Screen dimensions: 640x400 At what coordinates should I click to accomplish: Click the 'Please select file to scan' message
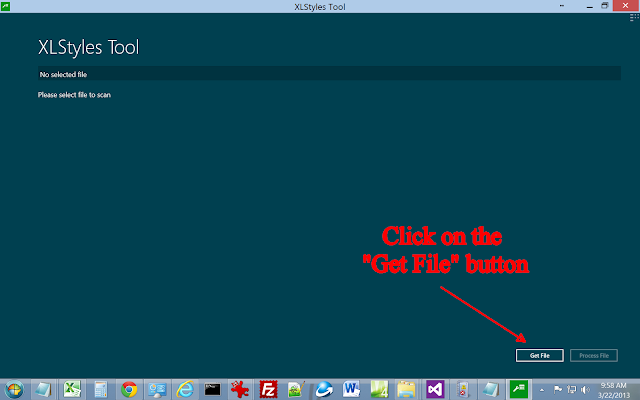[74, 95]
